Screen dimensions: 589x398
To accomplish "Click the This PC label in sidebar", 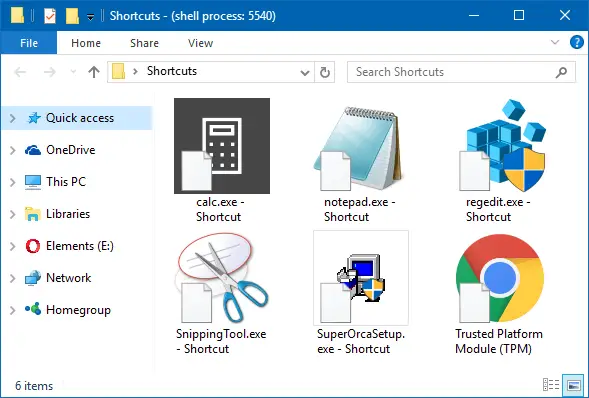I will point(66,182).
